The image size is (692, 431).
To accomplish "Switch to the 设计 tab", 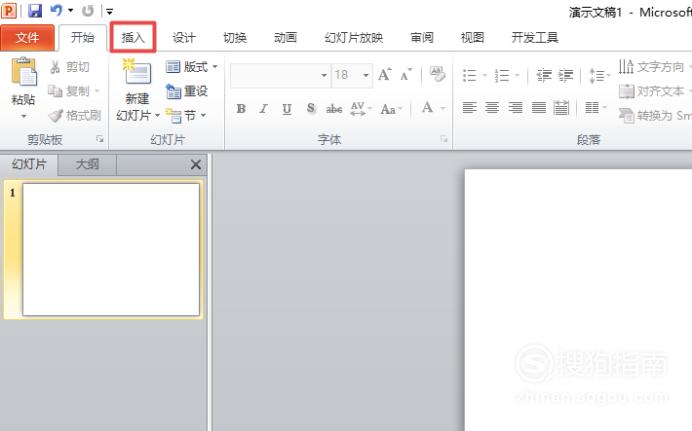I will 184,38.
